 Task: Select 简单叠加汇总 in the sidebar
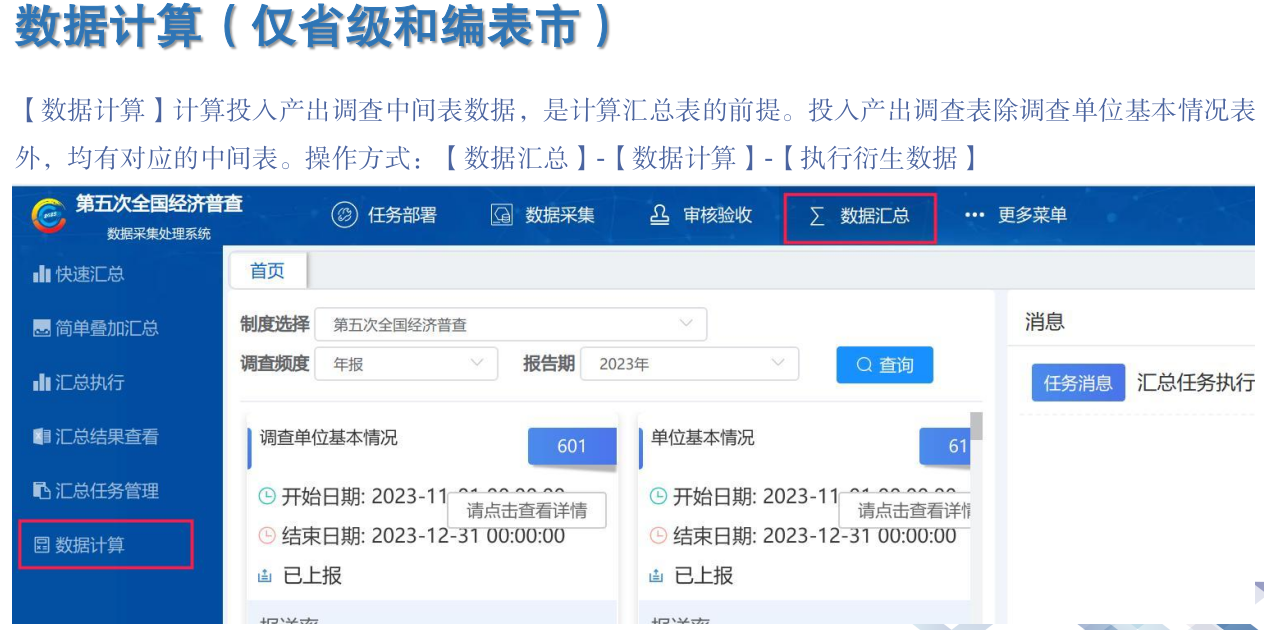click(108, 328)
